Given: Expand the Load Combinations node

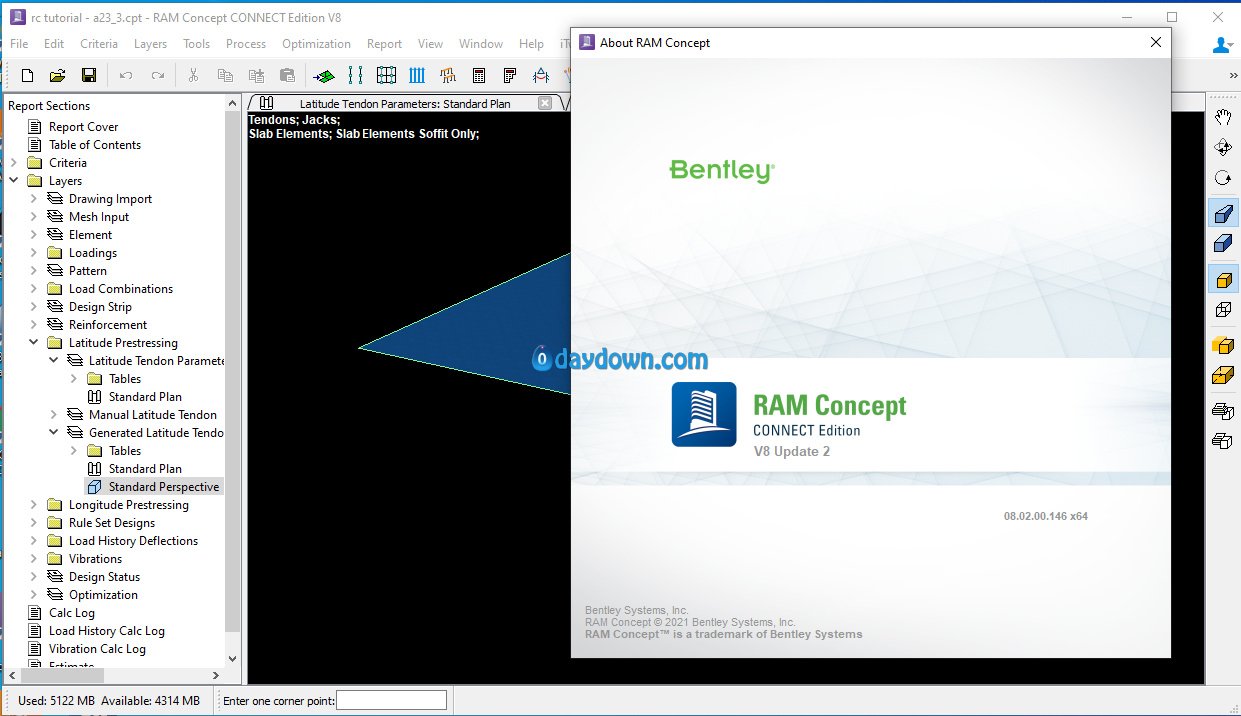Looking at the screenshot, I should 34,289.
